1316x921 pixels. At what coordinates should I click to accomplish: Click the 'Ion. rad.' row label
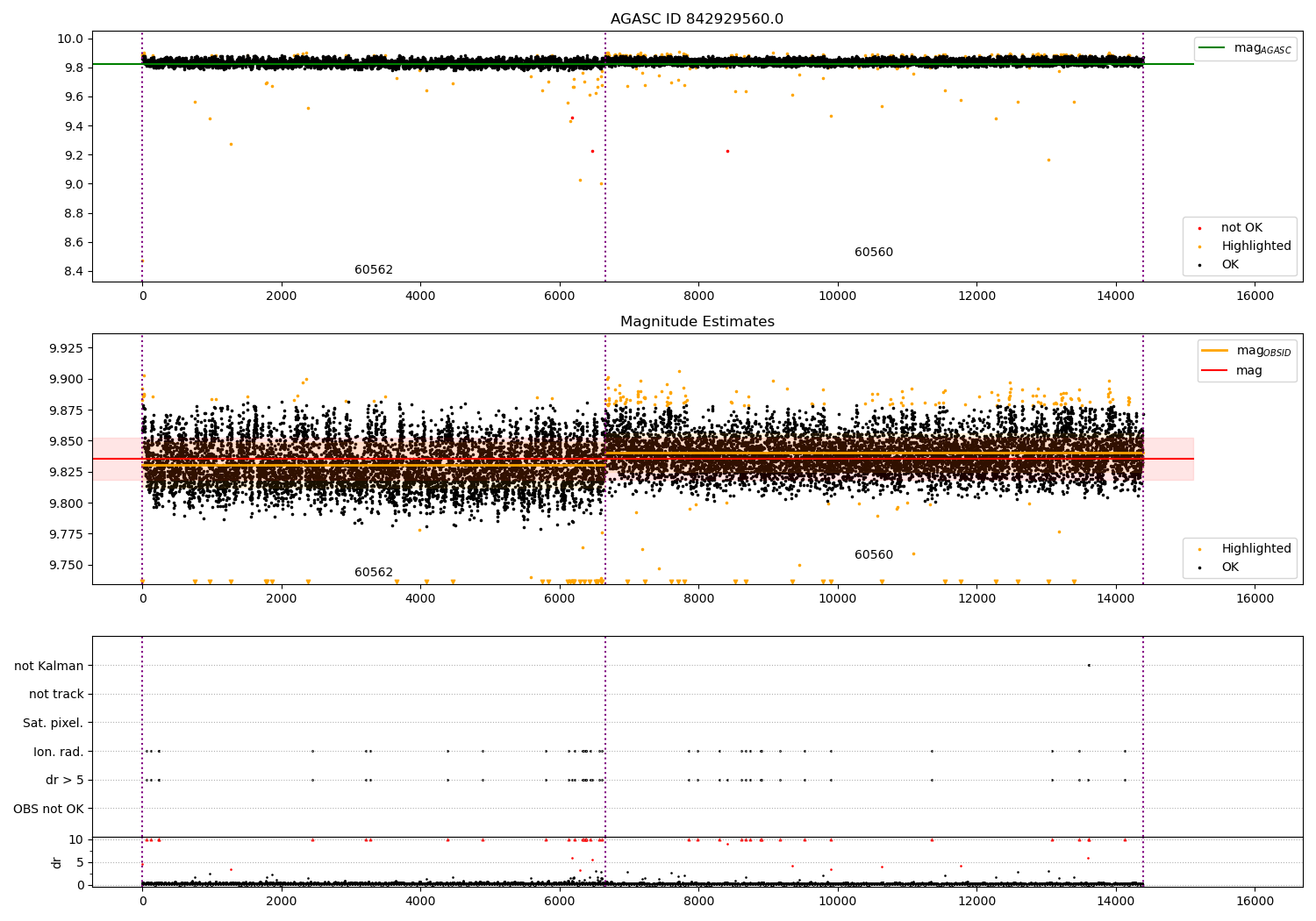coord(59,752)
